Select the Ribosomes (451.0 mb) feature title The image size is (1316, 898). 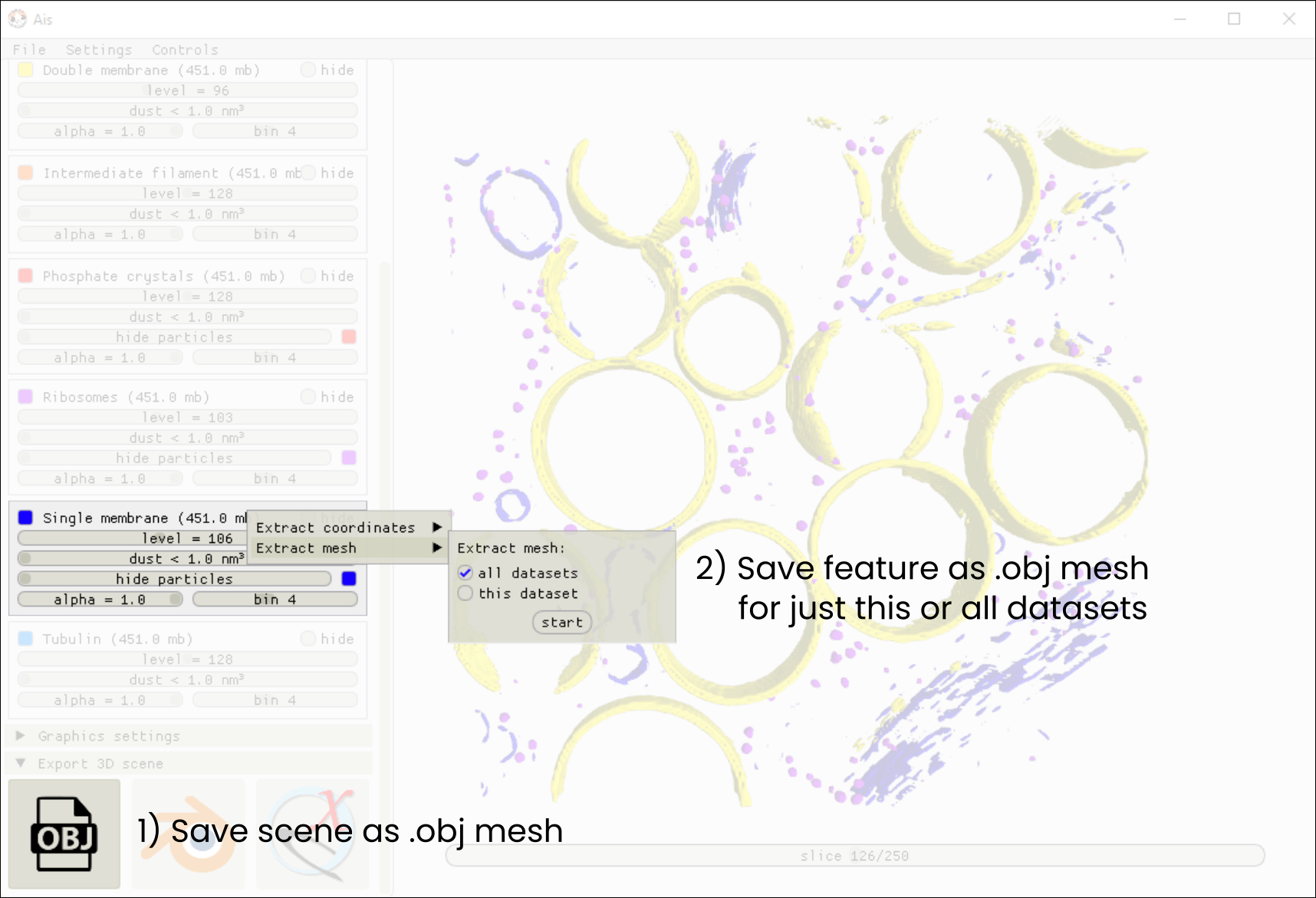tap(126, 397)
